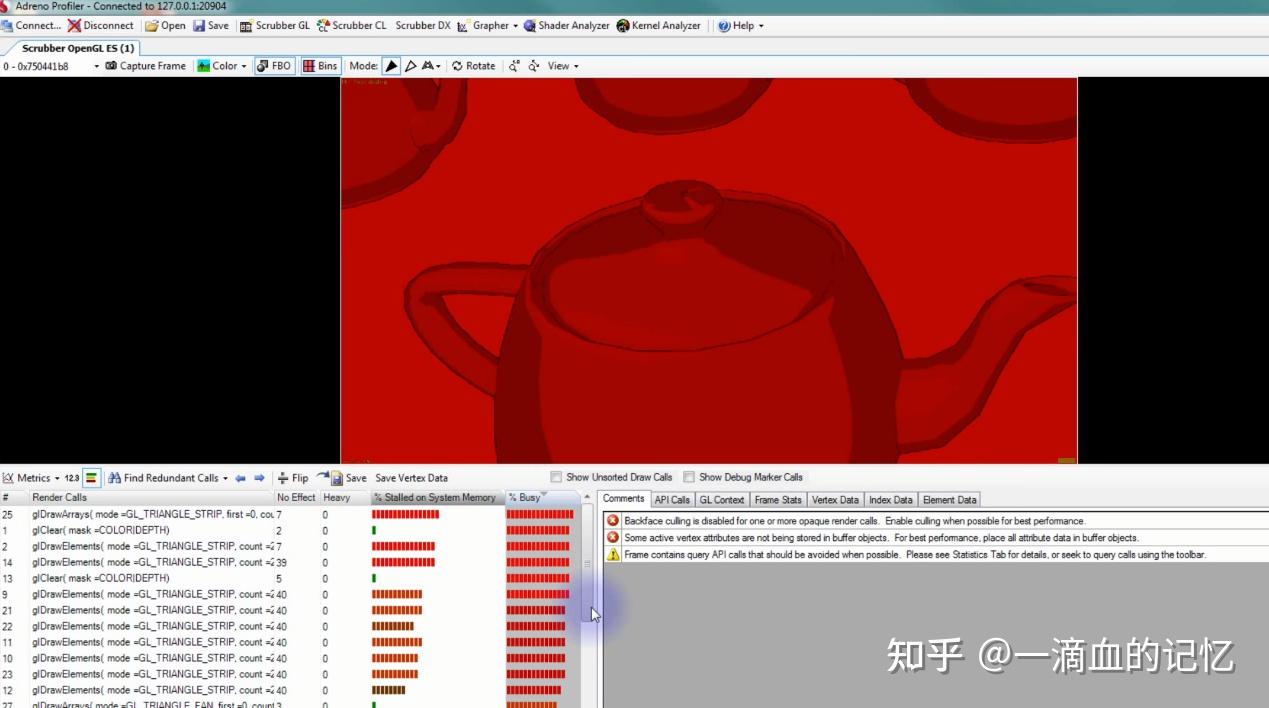The width and height of the screenshot is (1269, 708).
Task: Open the FBO viewer
Action: tap(273, 65)
